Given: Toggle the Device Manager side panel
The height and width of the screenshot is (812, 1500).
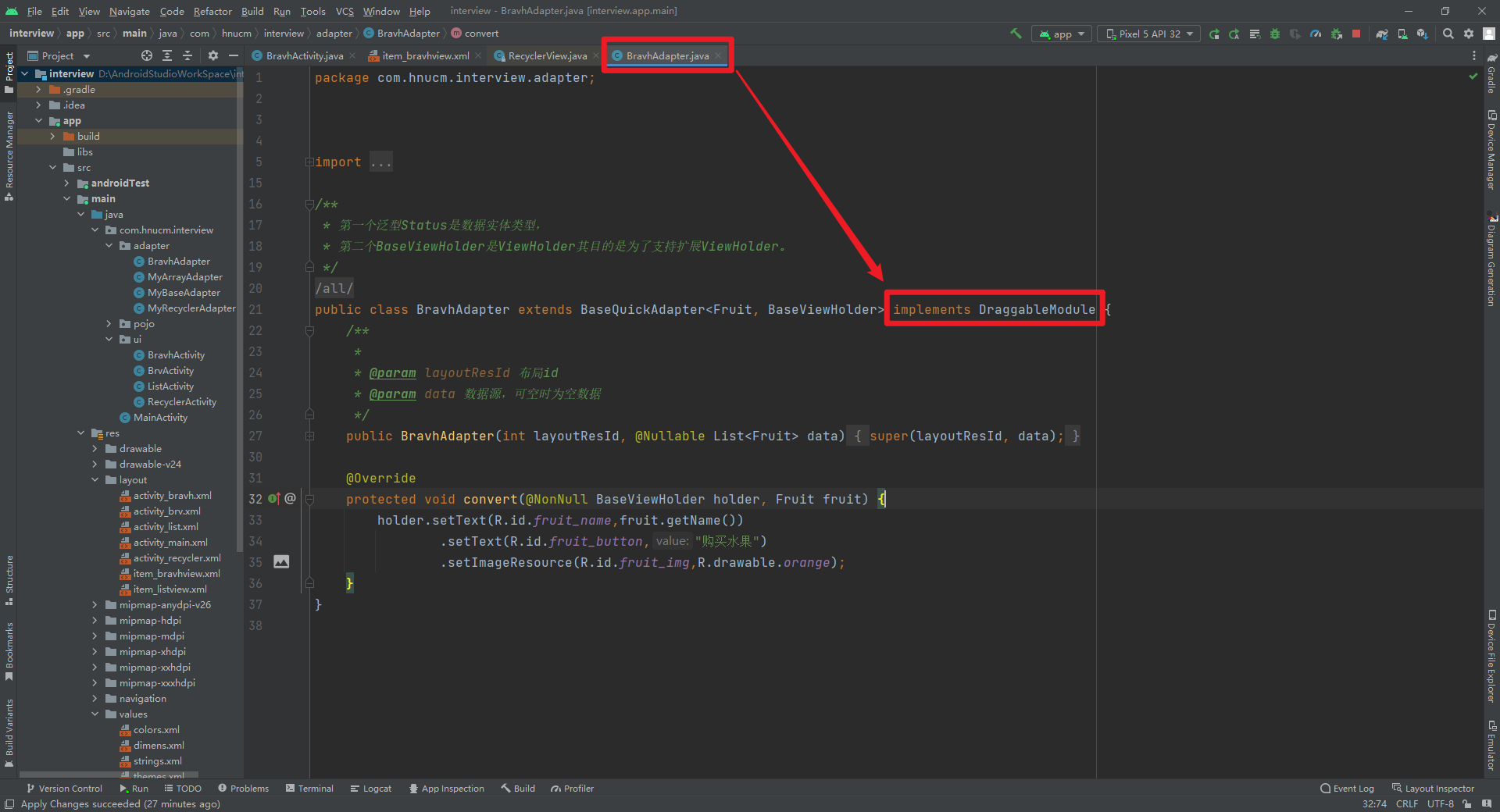Looking at the screenshot, I should pyautogui.click(x=1491, y=150).
